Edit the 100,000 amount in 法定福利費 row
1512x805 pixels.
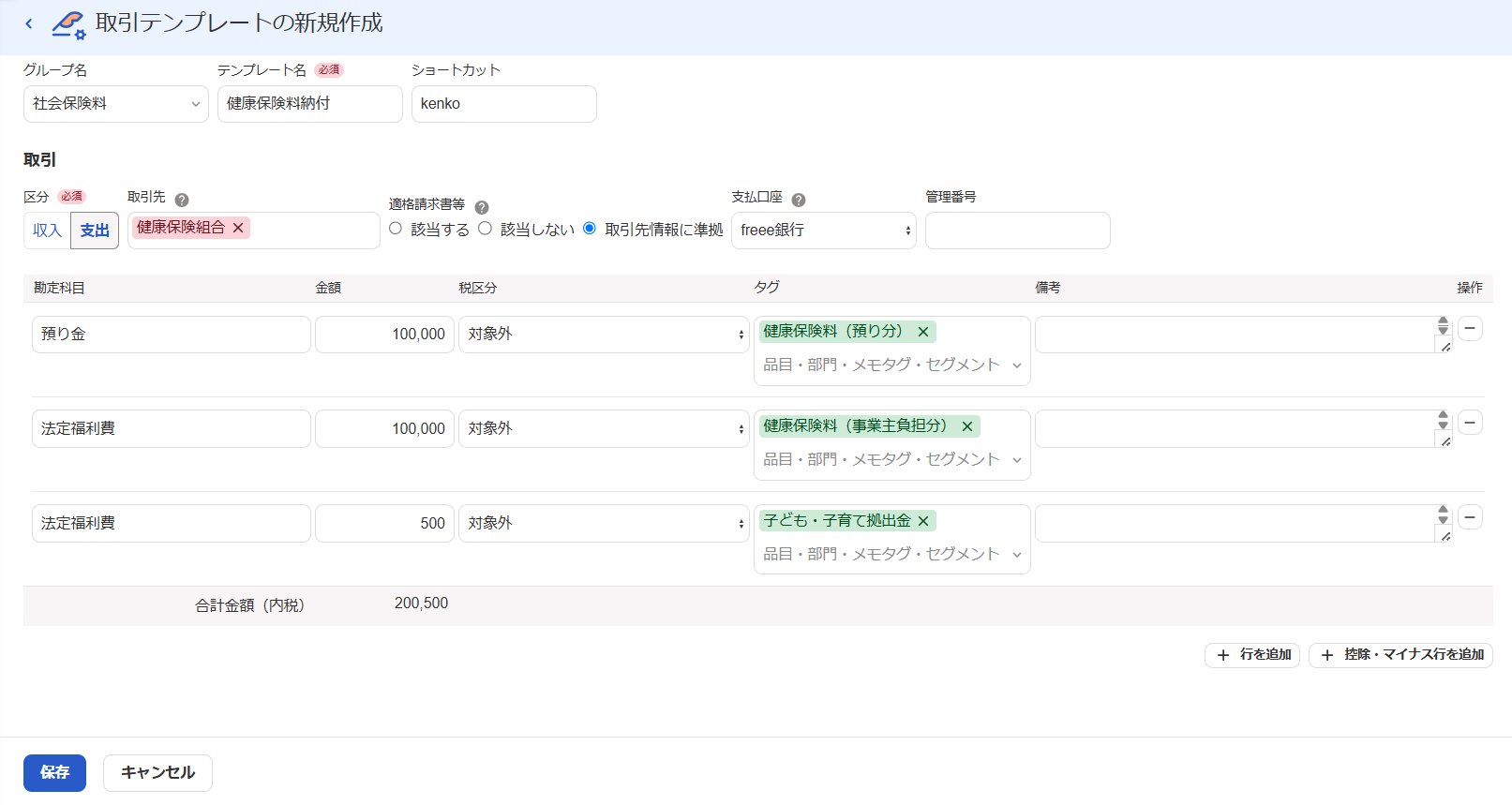385,429
